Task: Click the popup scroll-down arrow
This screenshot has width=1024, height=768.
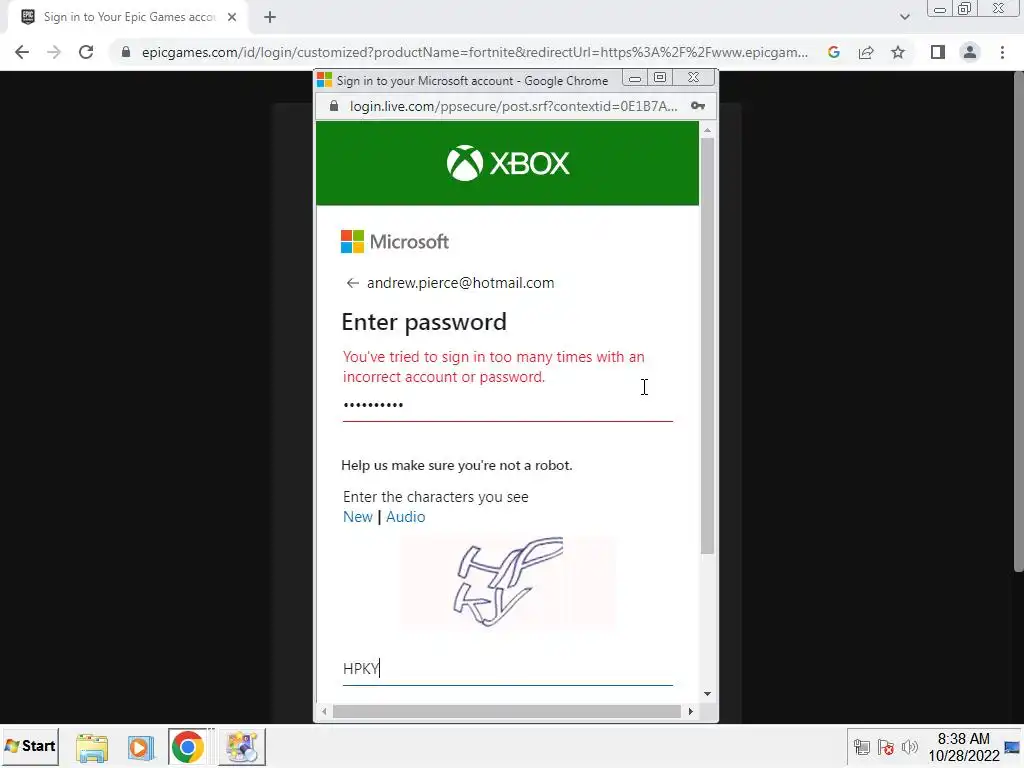Action: click(707, 694)
